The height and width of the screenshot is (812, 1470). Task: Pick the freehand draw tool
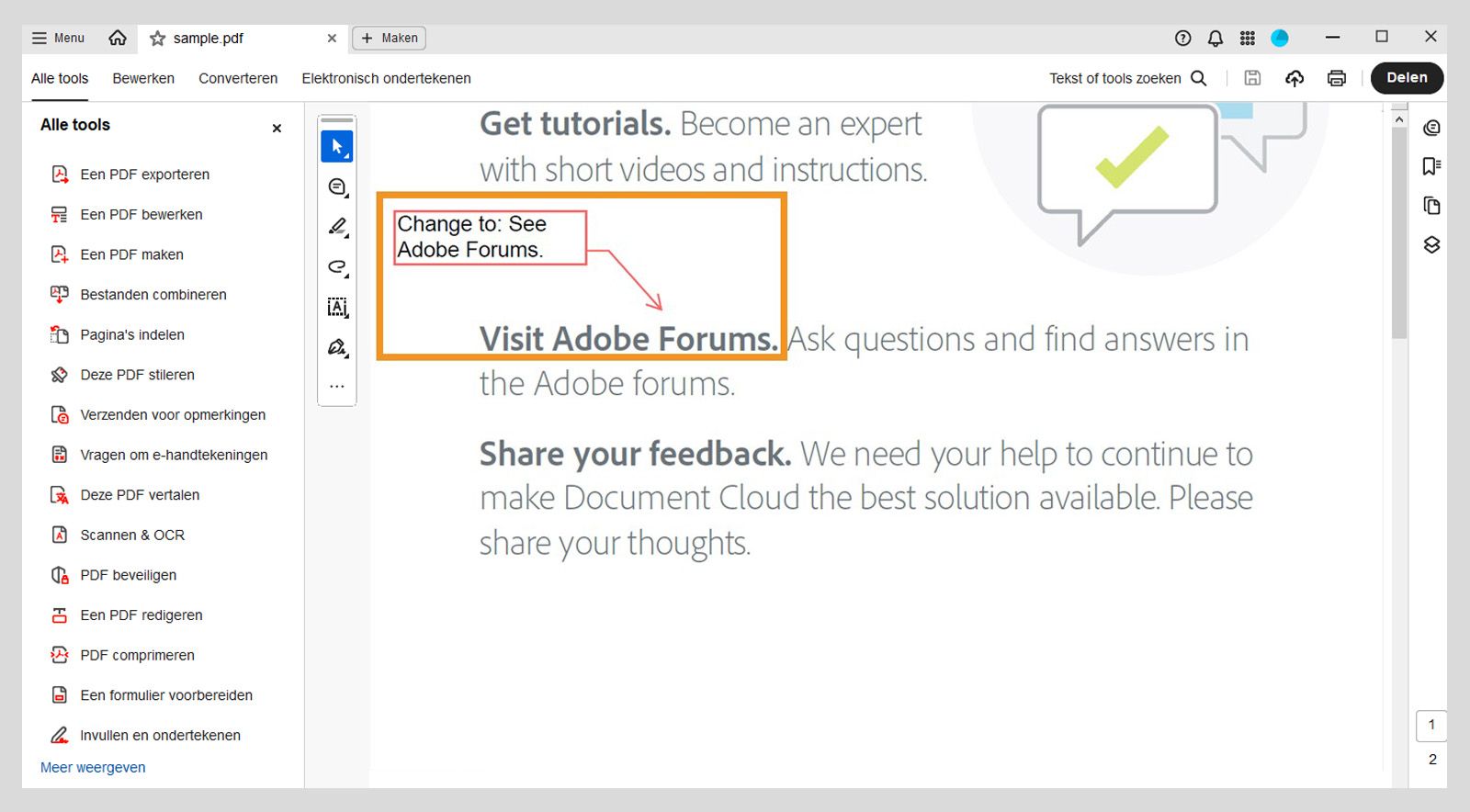pos(337,267)
